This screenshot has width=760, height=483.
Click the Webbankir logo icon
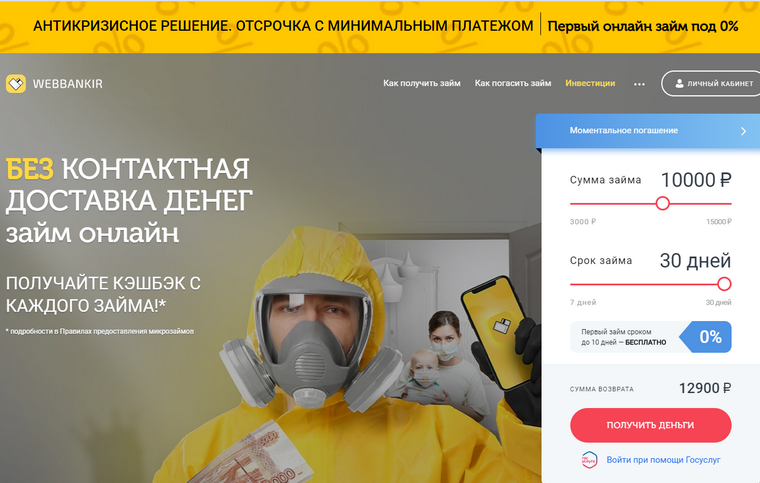click(x=16, y=83)
